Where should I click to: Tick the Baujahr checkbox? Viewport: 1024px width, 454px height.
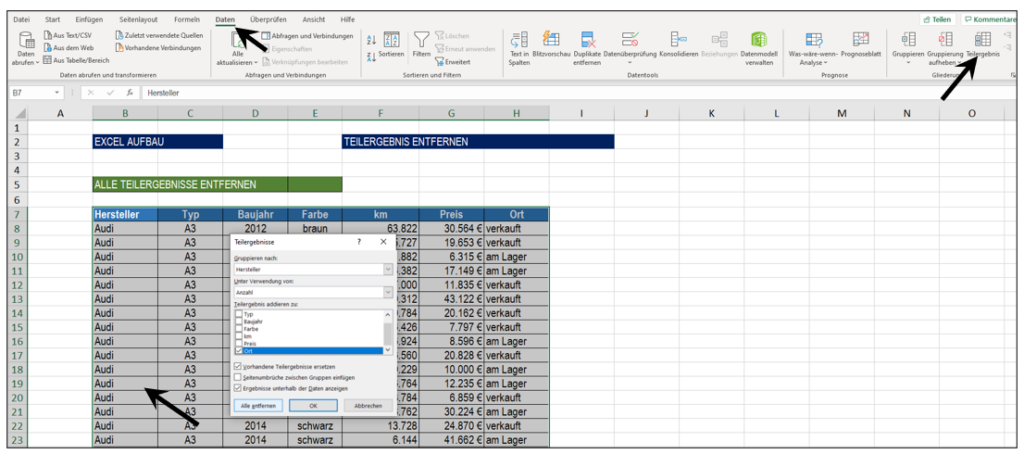click(239, 321)
